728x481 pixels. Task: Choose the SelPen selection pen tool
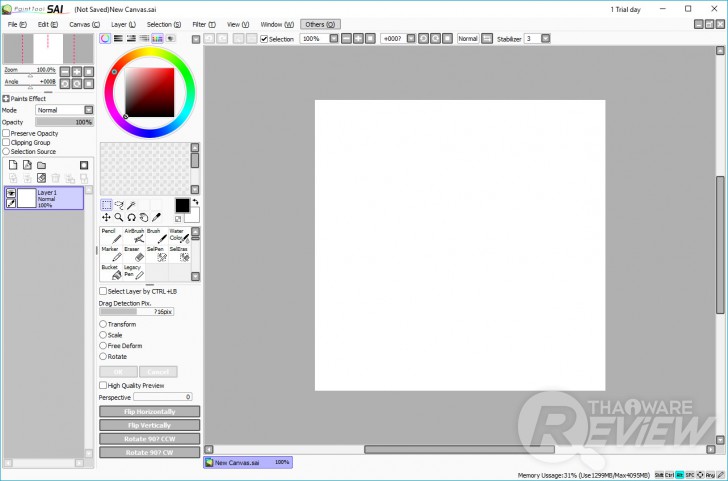[x=157, y=254]
